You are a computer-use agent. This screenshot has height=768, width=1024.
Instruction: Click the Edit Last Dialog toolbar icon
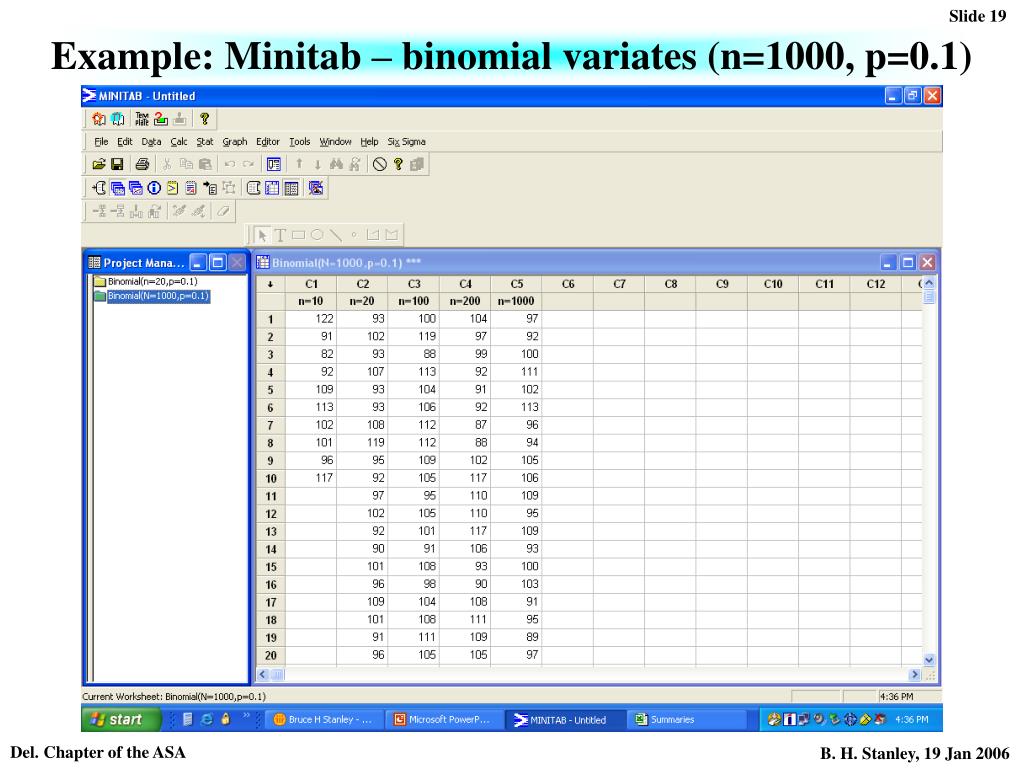[274, 165]
